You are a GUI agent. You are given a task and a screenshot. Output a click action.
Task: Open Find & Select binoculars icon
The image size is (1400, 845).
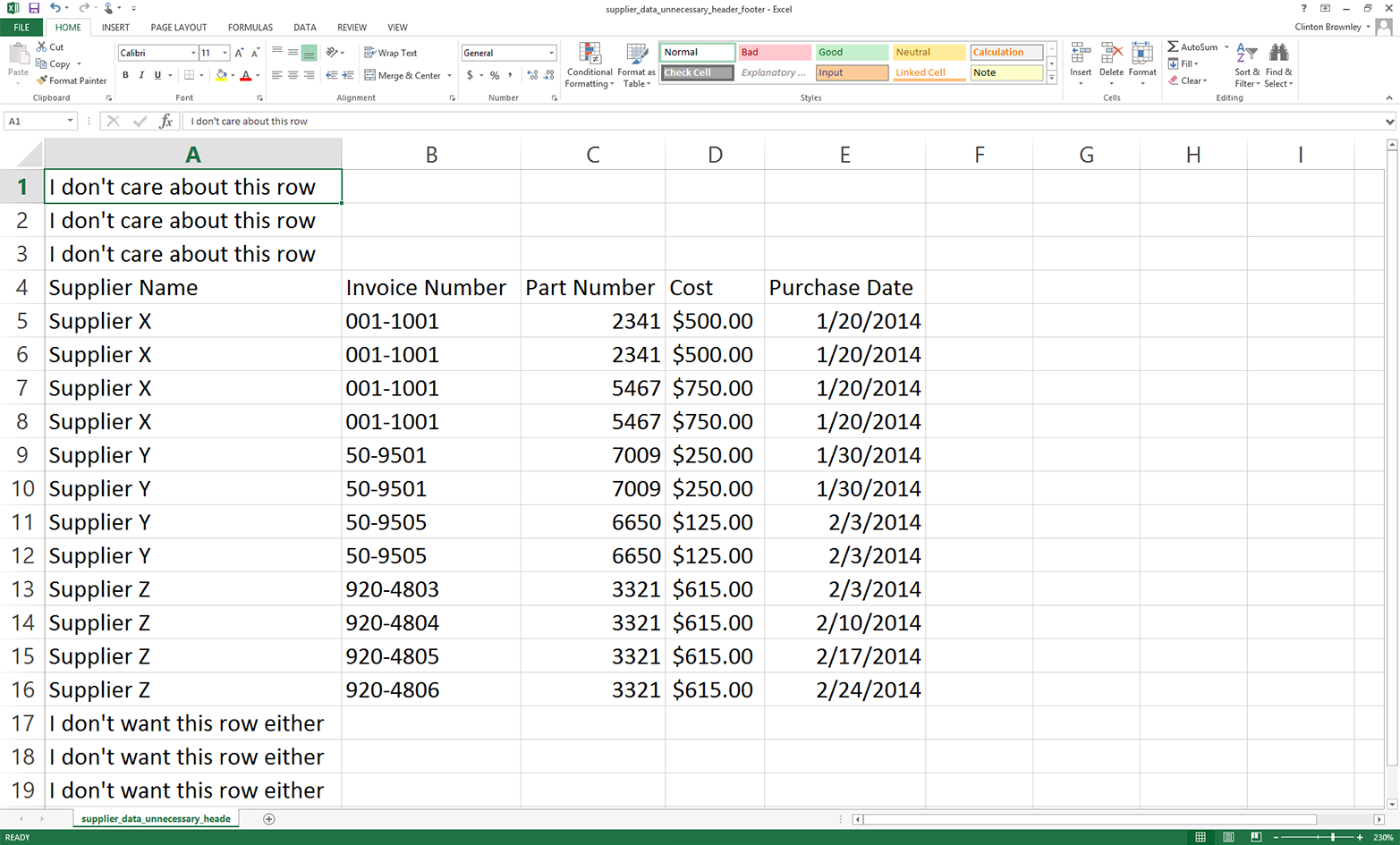tap(1278, 54)
